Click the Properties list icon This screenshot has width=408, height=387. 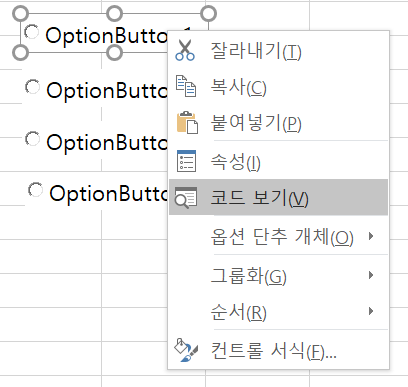tap(186, 161)
